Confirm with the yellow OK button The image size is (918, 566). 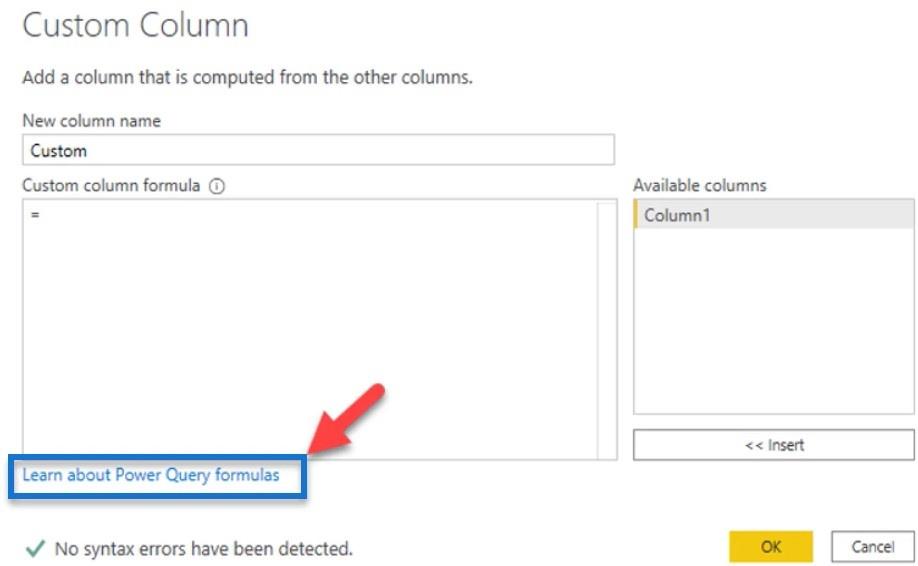click(x=770, y=547)
